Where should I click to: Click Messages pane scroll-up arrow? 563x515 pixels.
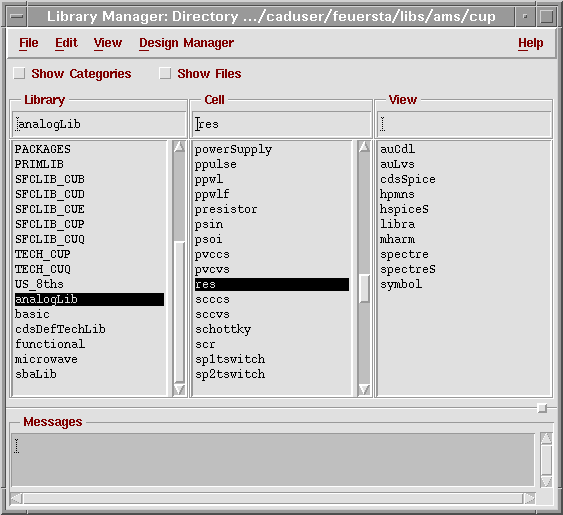pyautogui.click(x=546, y=438)
